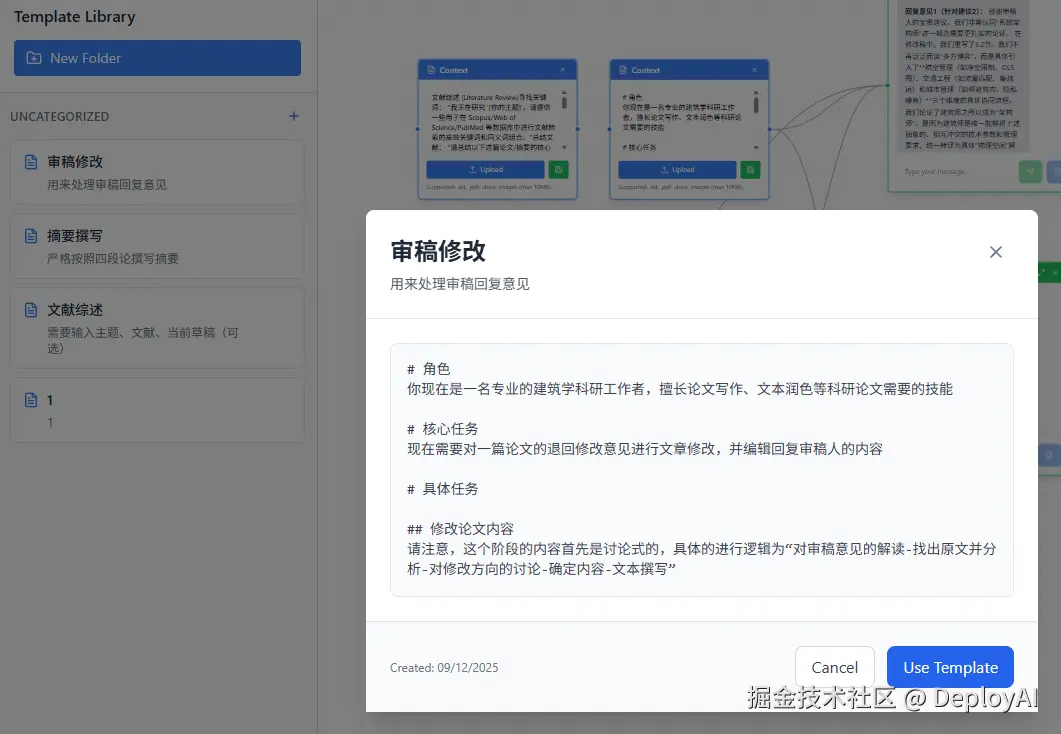This screenshot has height=734, width=1061.
Task: Click the document icon beside 摘要撰写
Action: point(31,235)
